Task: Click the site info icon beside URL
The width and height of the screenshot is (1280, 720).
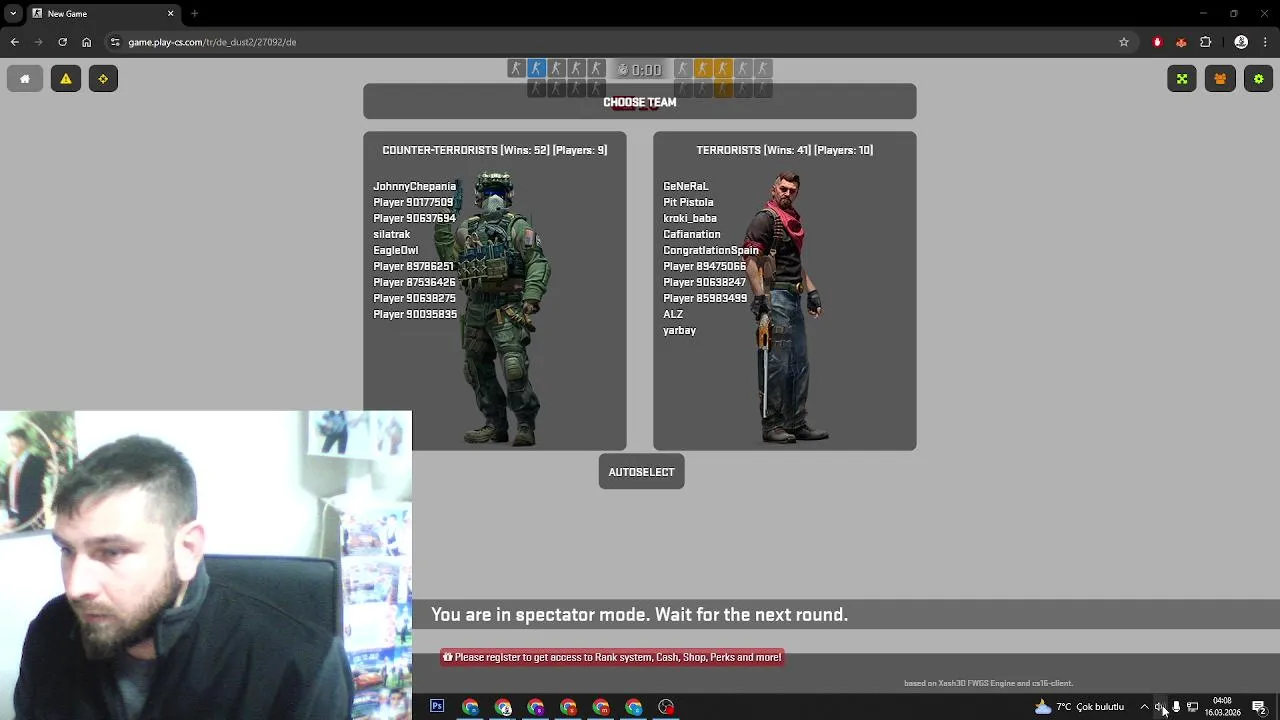Action: click(x=115, y=42)
